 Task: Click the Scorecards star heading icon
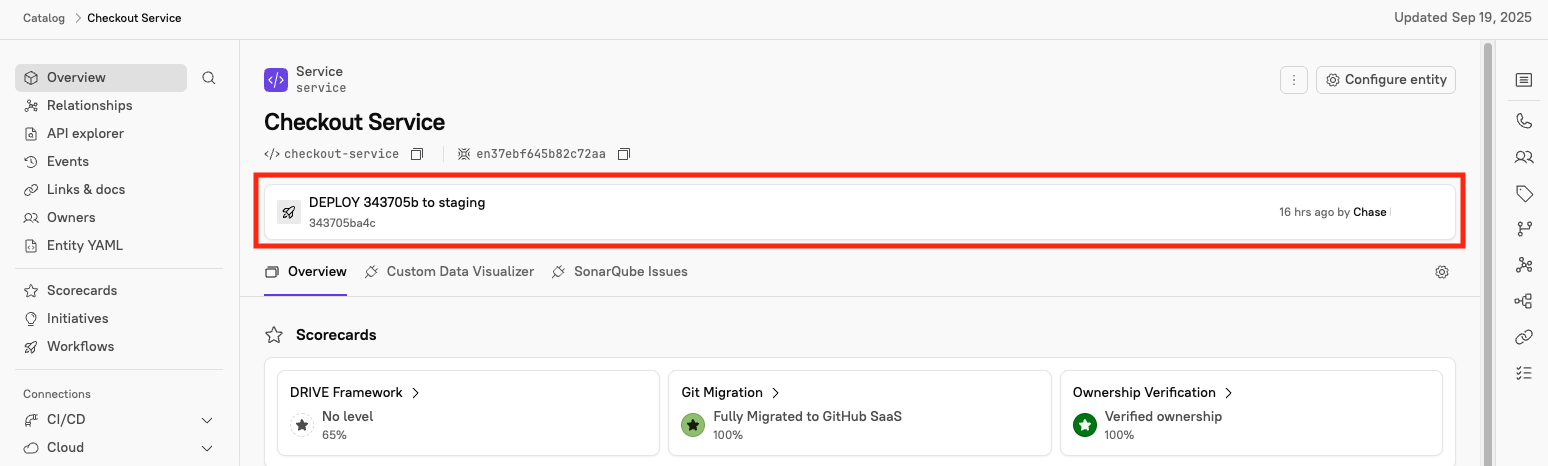point(273,335)
